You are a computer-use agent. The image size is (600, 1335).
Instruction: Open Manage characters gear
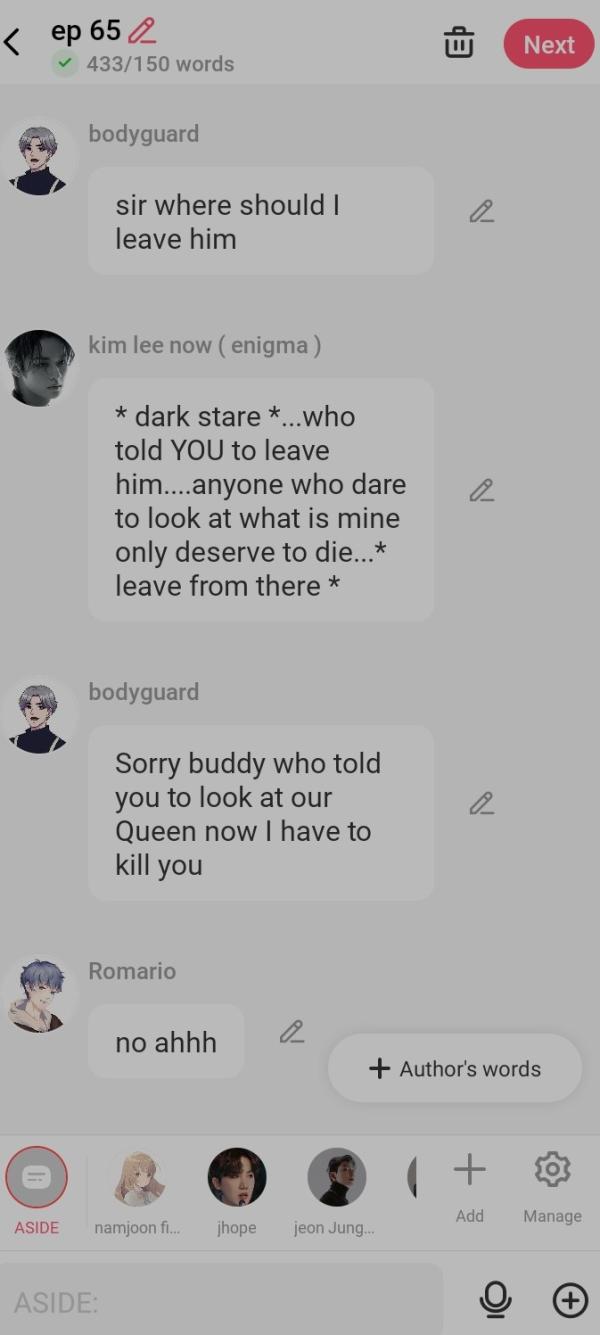point(552,1187)
